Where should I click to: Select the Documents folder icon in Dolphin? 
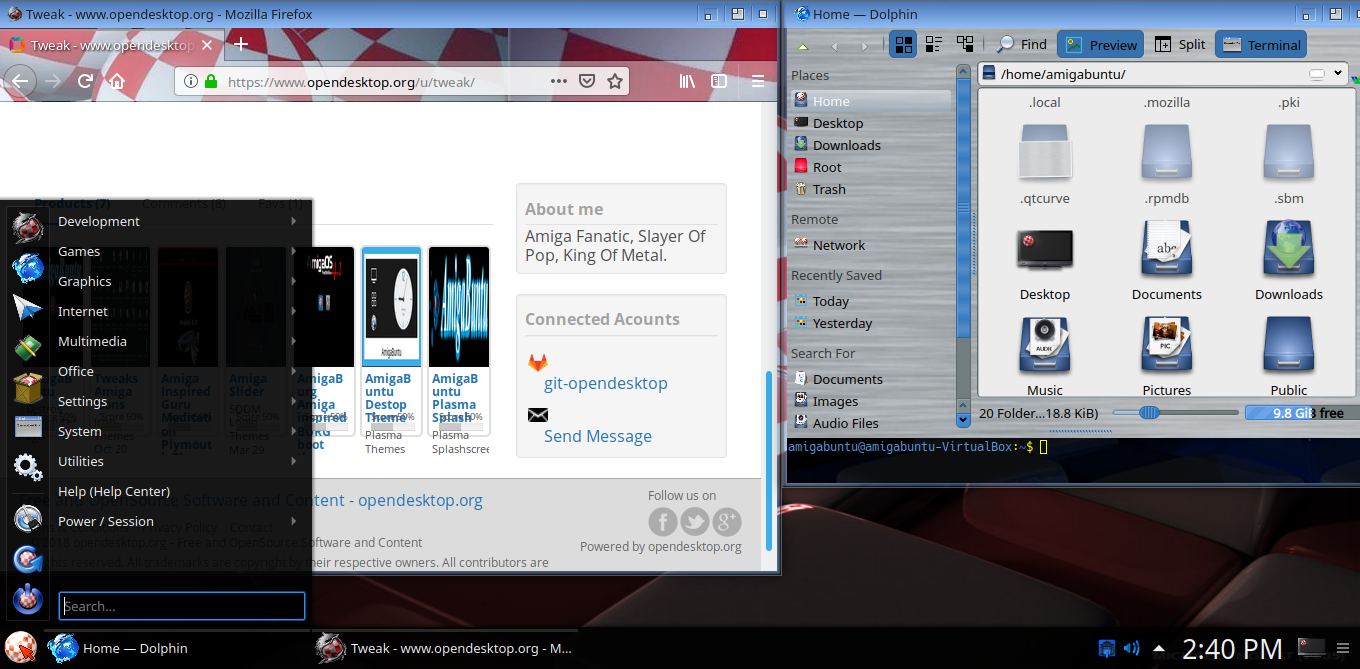[x=1167, y=250]
